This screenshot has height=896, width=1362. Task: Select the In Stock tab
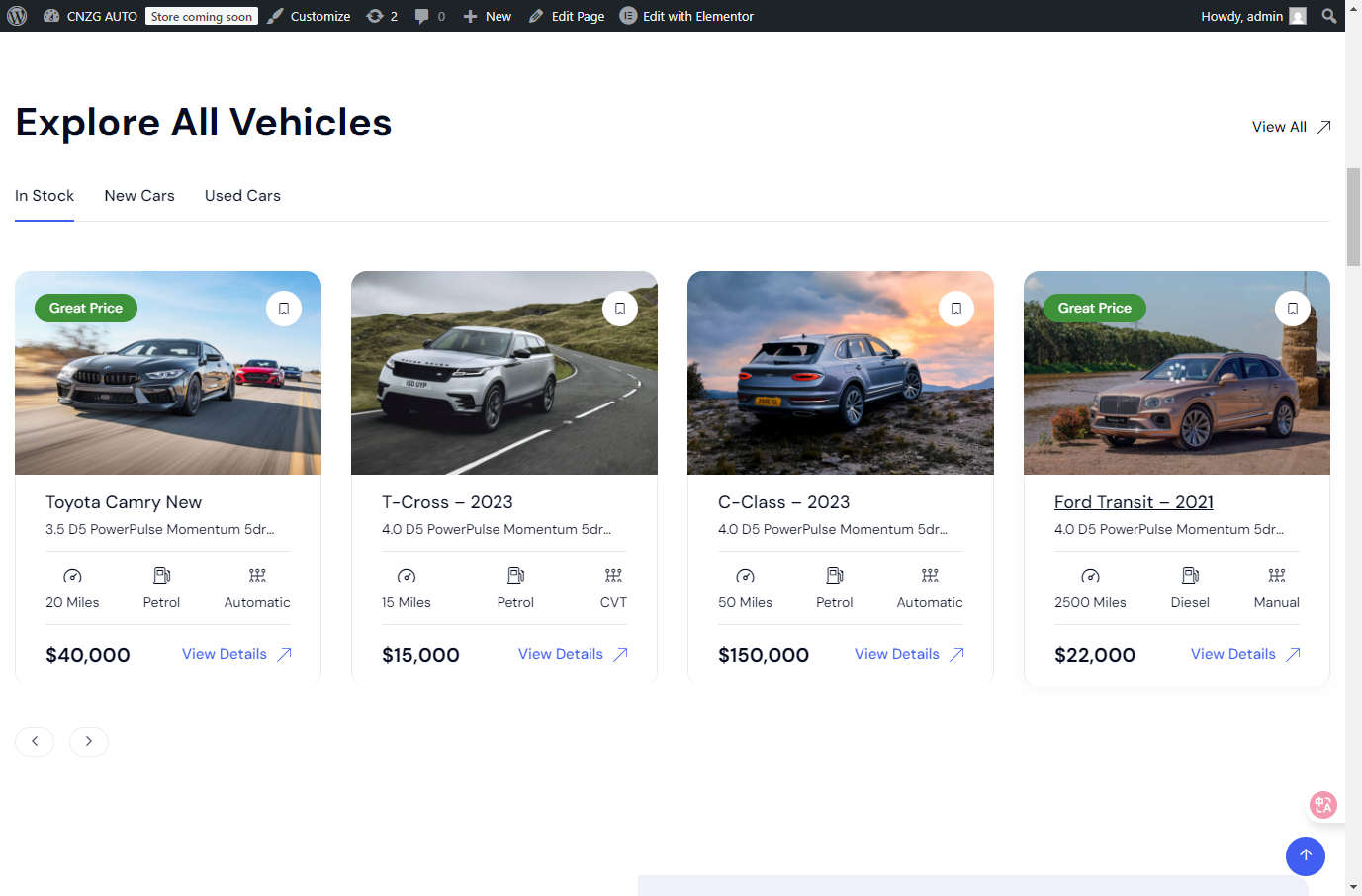pos(45,196)
